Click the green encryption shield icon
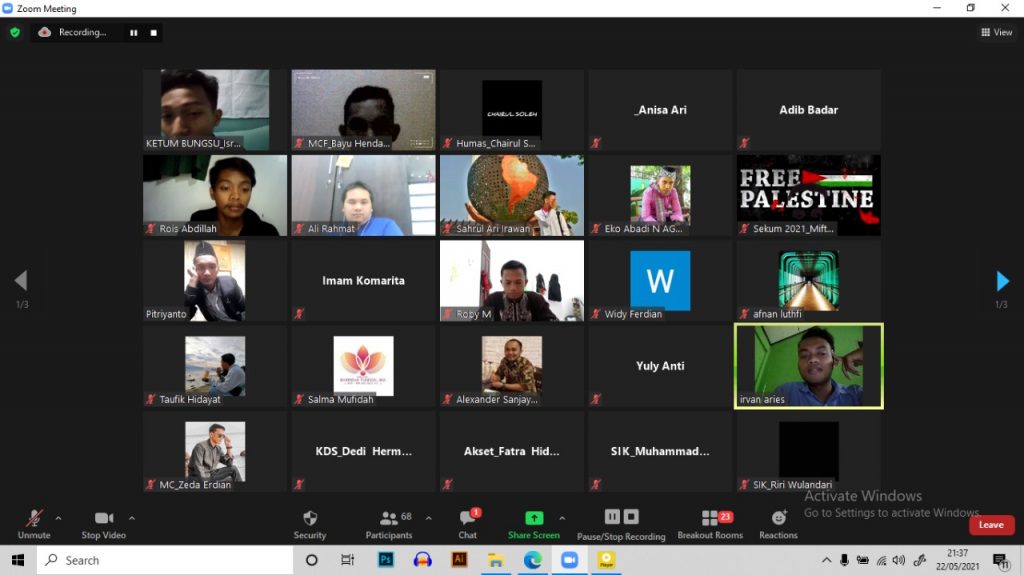 (15, 32)
